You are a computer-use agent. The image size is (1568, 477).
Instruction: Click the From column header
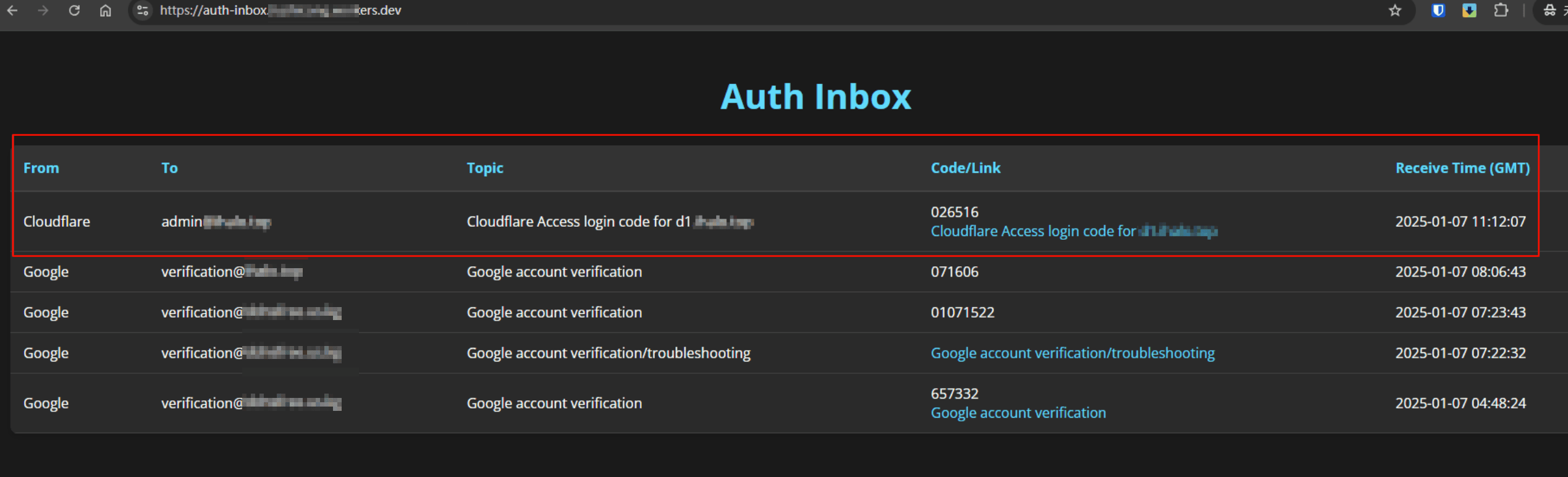point(41,168)
